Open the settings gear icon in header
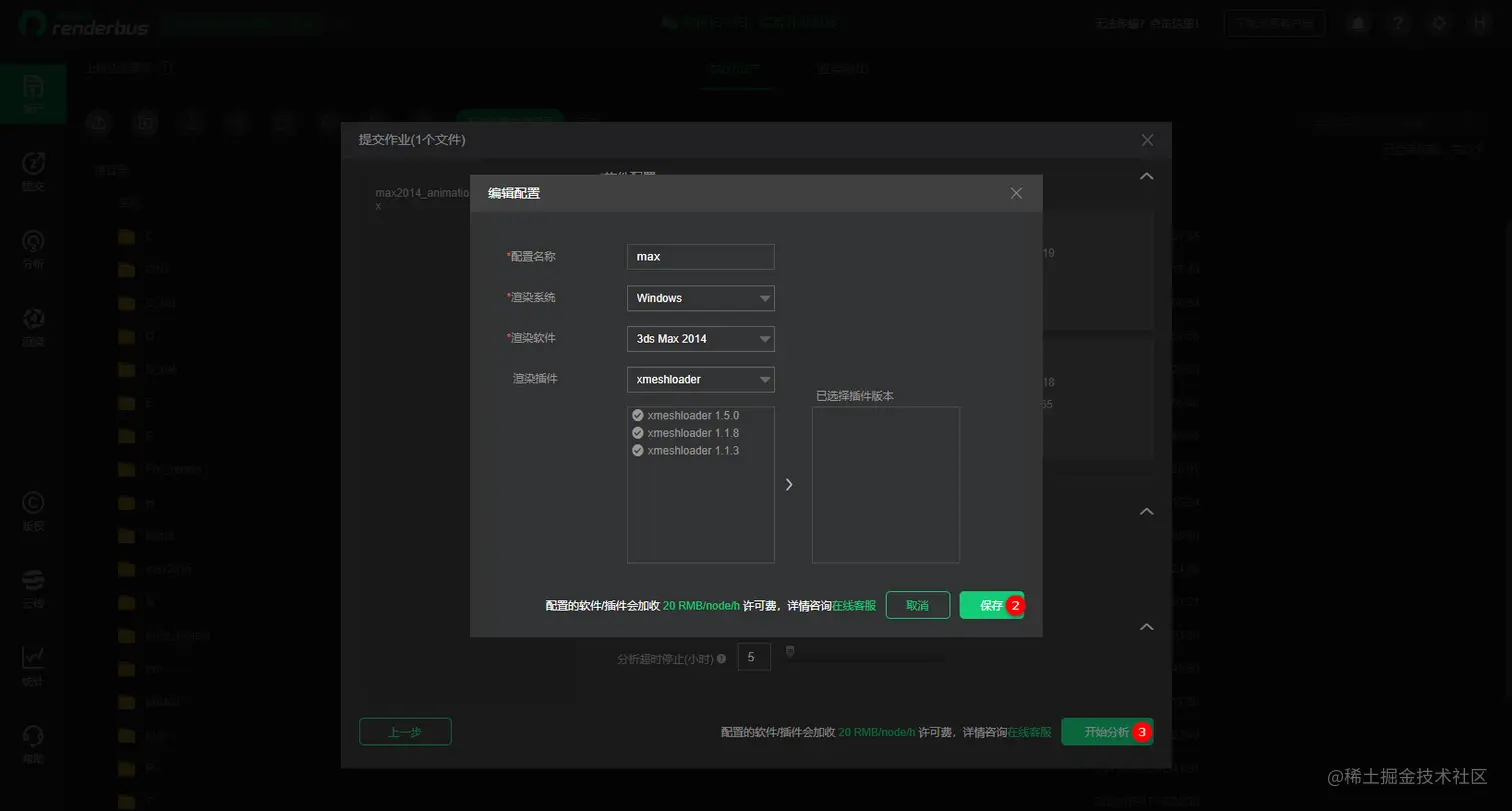 tap(1439, 23)
